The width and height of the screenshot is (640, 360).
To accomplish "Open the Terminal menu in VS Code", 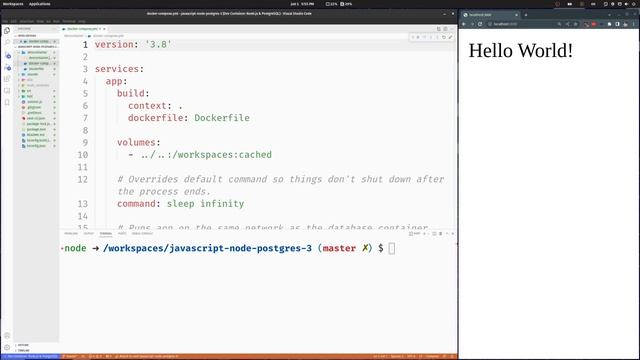I will (69, 21).
